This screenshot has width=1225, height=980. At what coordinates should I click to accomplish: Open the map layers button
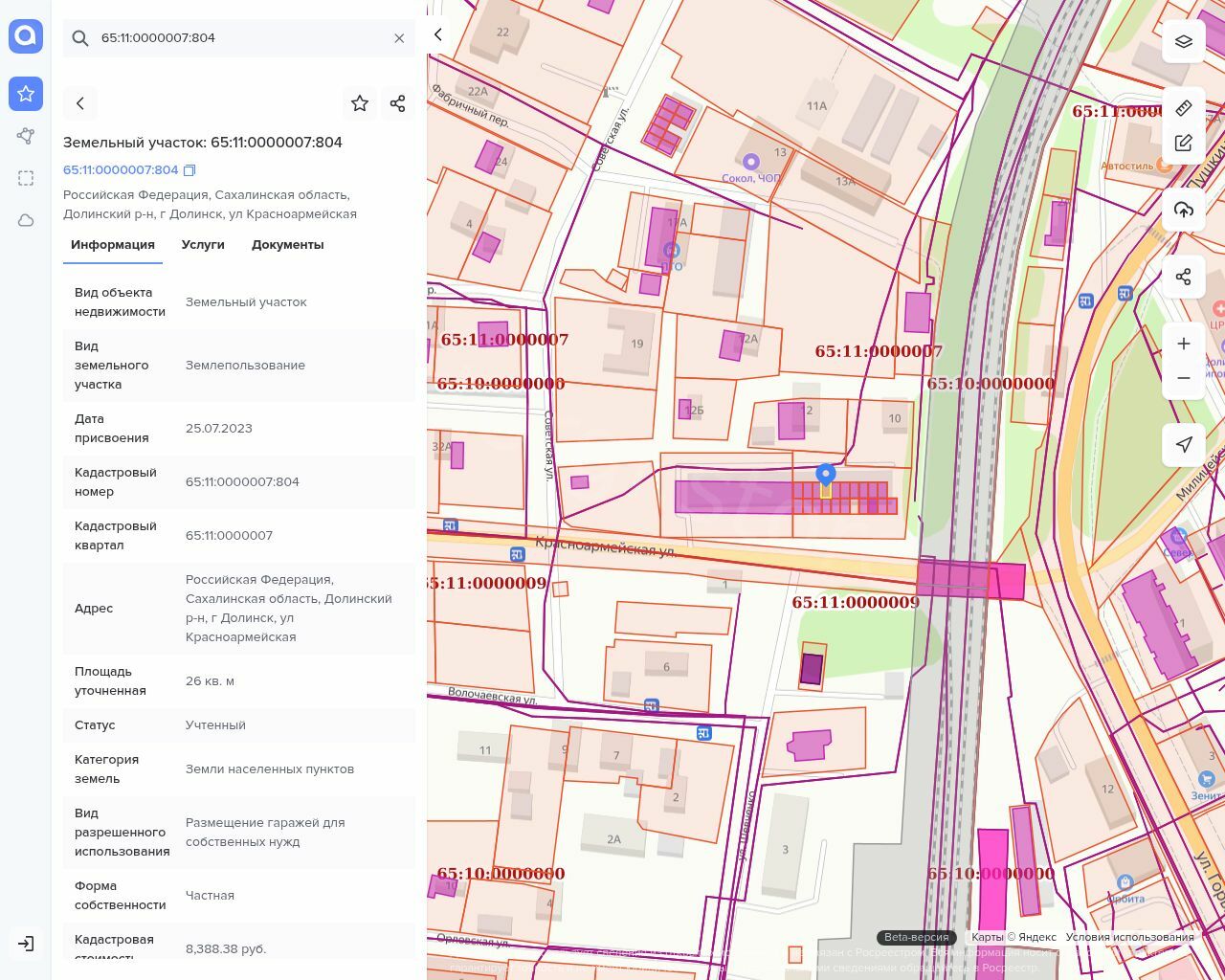click(1184, 41)
